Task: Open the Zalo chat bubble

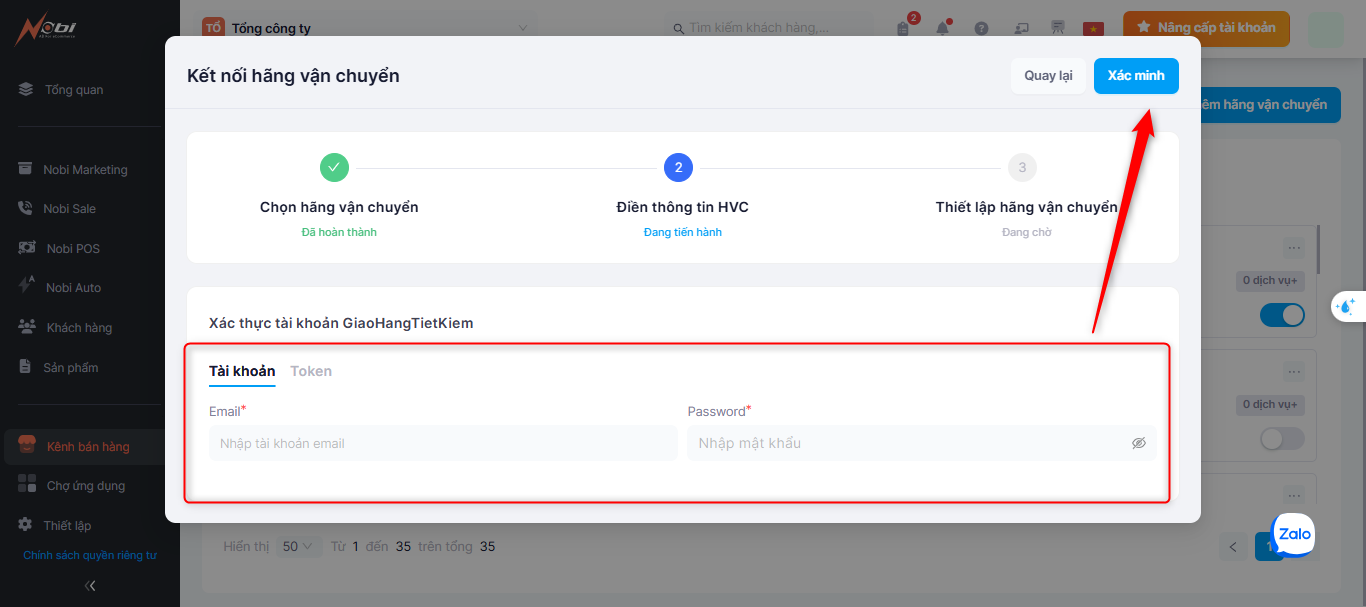Action: point(1294,534)
